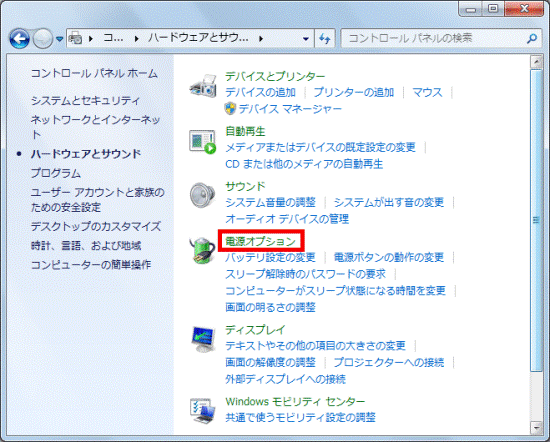Screen dimensions: 550x442
Task: Open ユーザー アカウントと家族のための安全設定
Action: point(98,200)
